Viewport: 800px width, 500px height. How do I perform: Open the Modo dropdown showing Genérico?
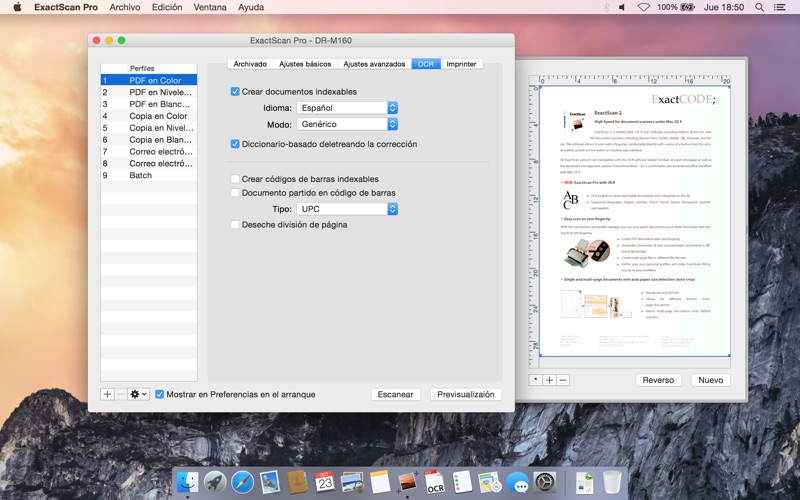pos(347,124)
